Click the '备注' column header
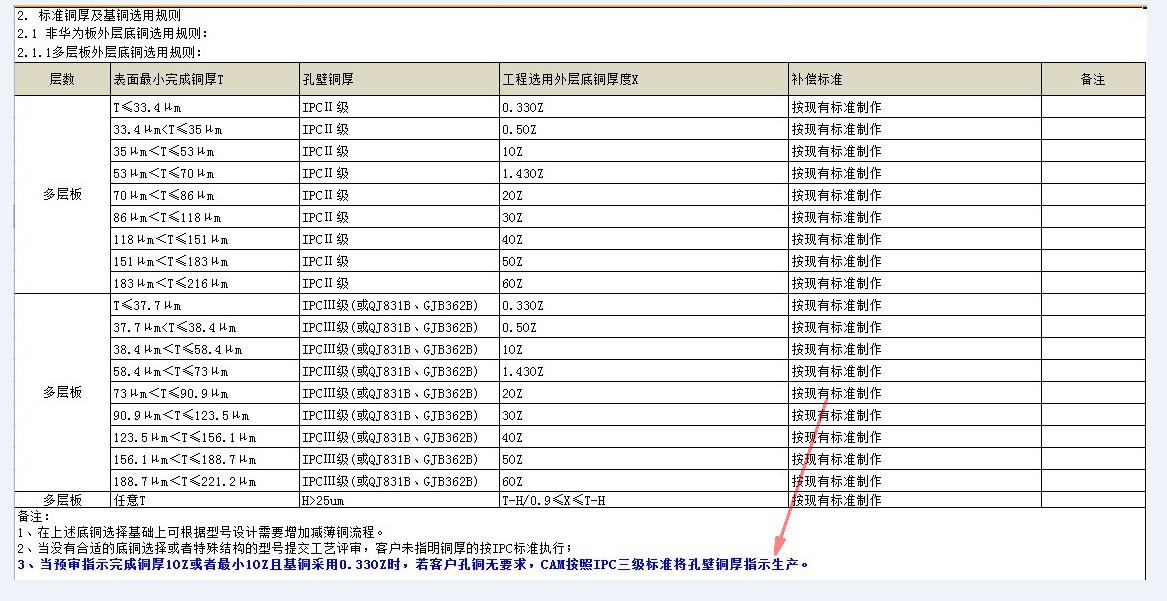The image size is (1167, 601). point(1093,79)
